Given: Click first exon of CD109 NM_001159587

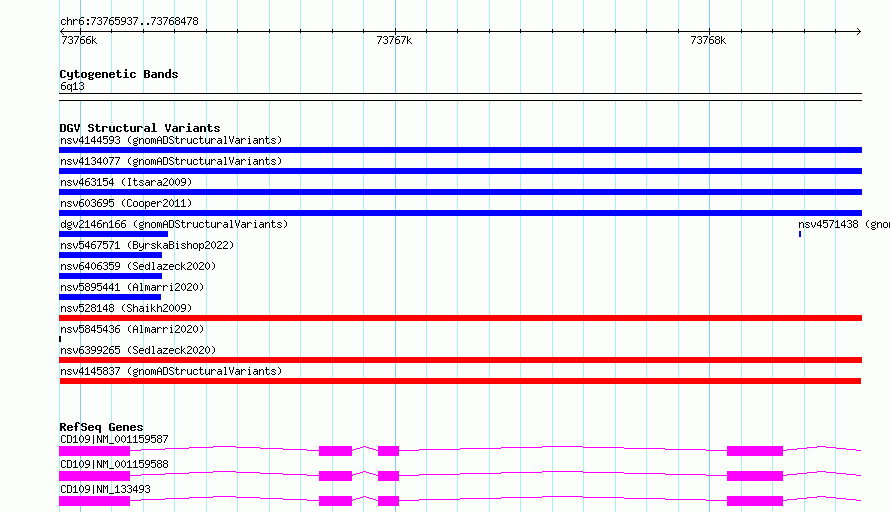Looking at the screenshot, I should (x=94, y=451).
